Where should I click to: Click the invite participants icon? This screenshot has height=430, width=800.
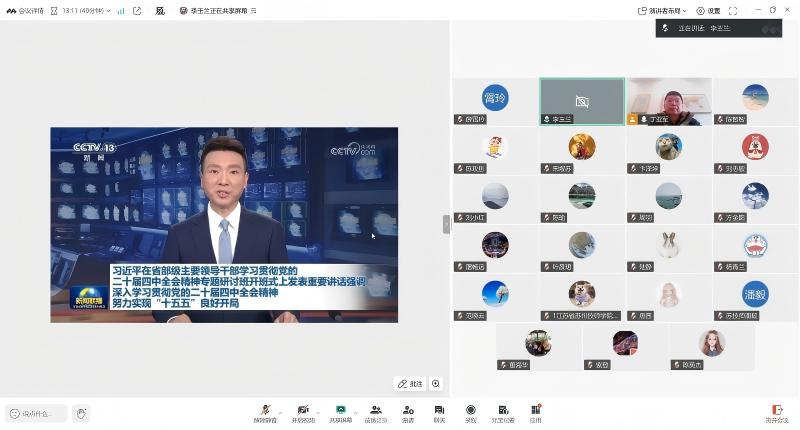408,411
